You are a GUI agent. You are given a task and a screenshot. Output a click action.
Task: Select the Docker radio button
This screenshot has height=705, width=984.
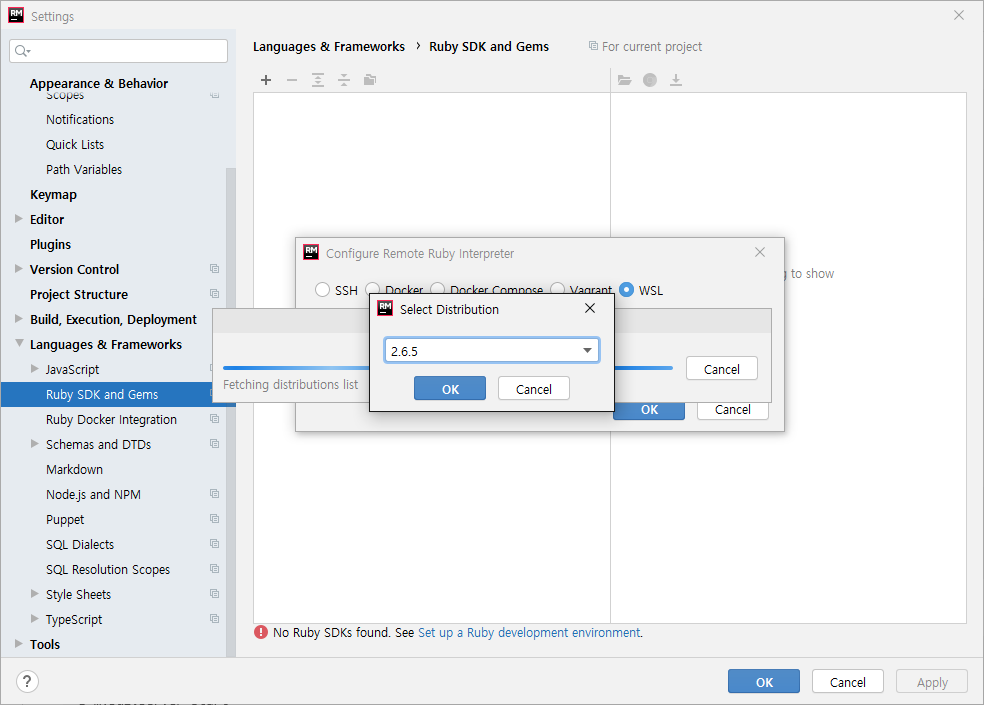372,289
